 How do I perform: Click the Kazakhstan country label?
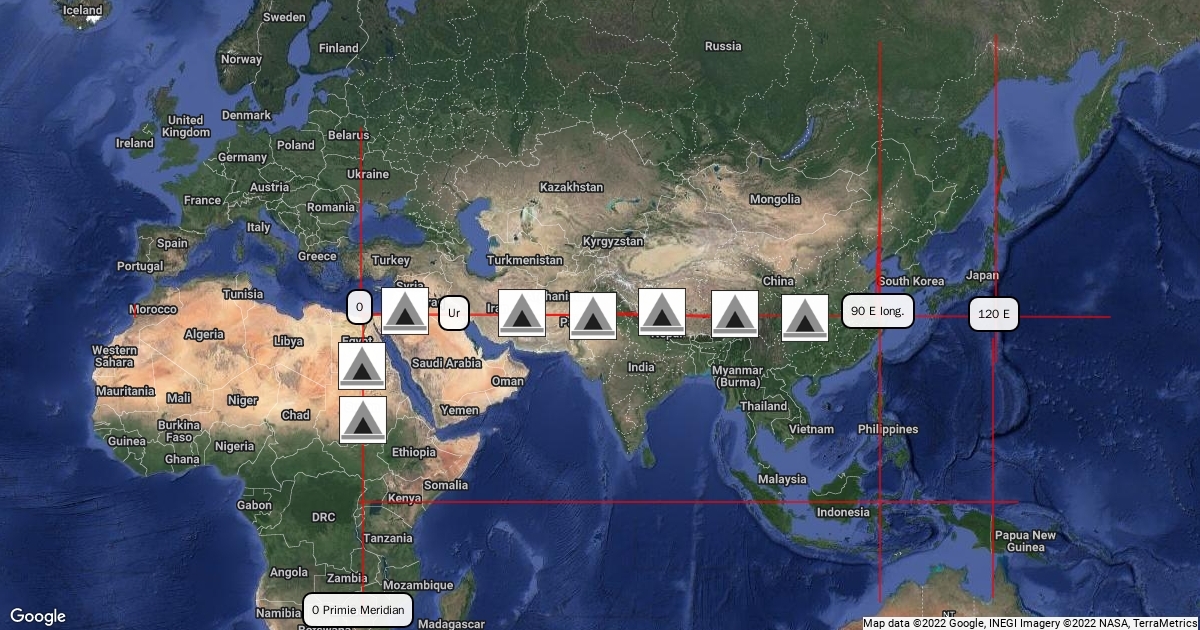coord(571,187)
